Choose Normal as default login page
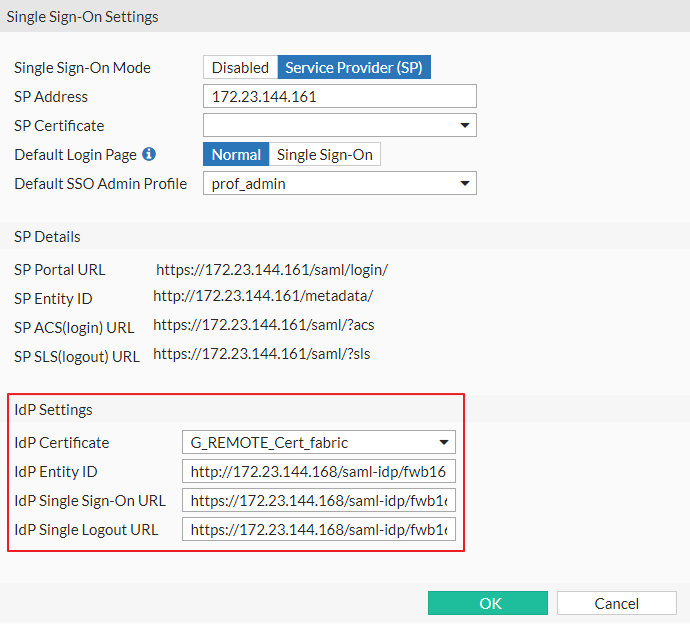 tap(236, 155)
